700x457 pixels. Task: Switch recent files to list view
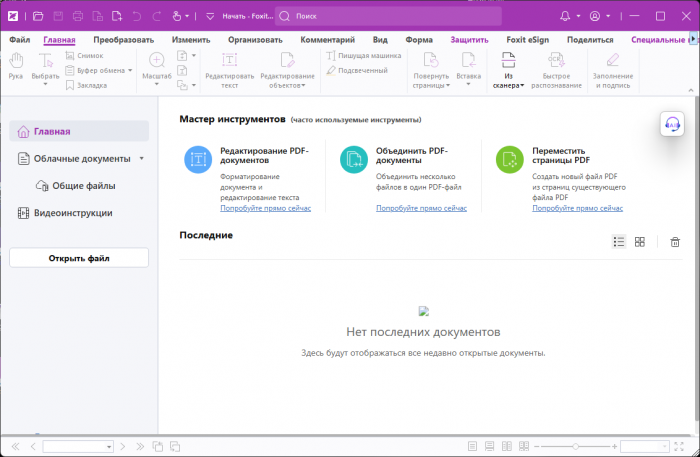pyautogui.click(x=619, y=242)
